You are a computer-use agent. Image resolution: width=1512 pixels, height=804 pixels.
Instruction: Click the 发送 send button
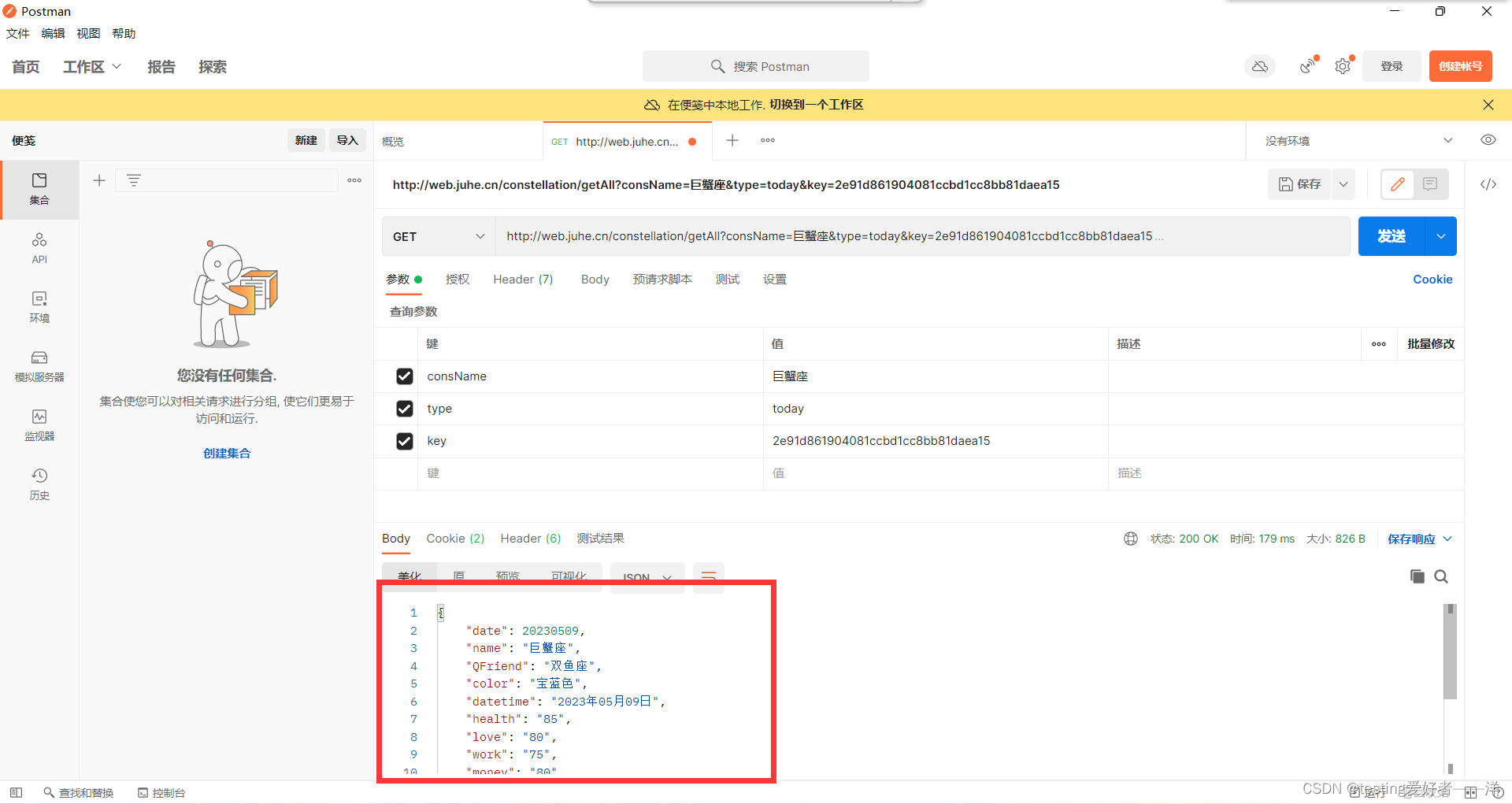pos(1392,236)
